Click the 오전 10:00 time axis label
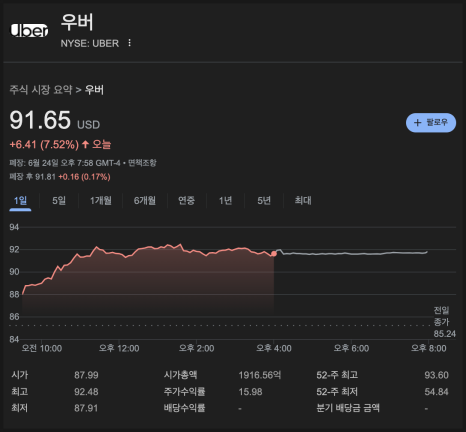Viewport: 466px width, 432px height. click(42, 348)
